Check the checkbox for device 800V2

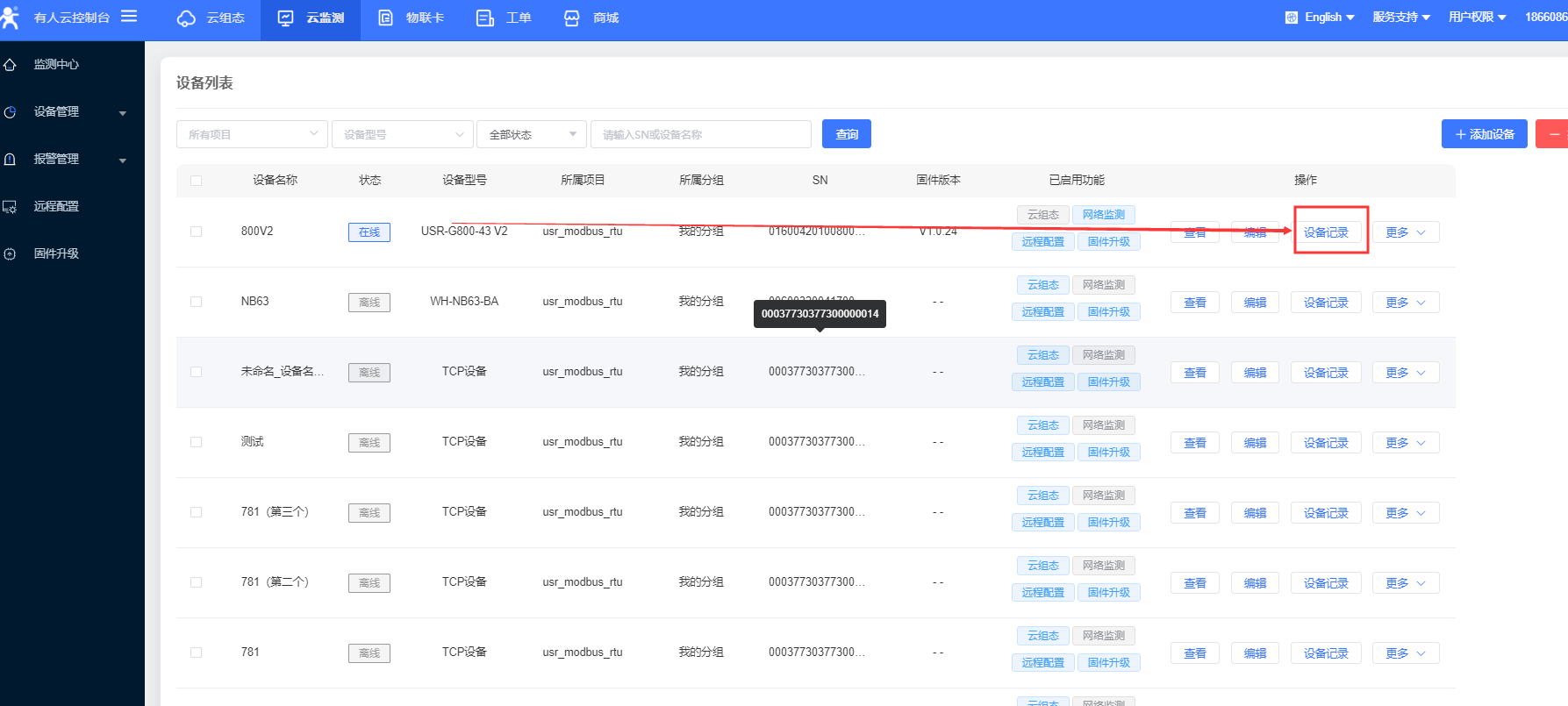point(196,232)
